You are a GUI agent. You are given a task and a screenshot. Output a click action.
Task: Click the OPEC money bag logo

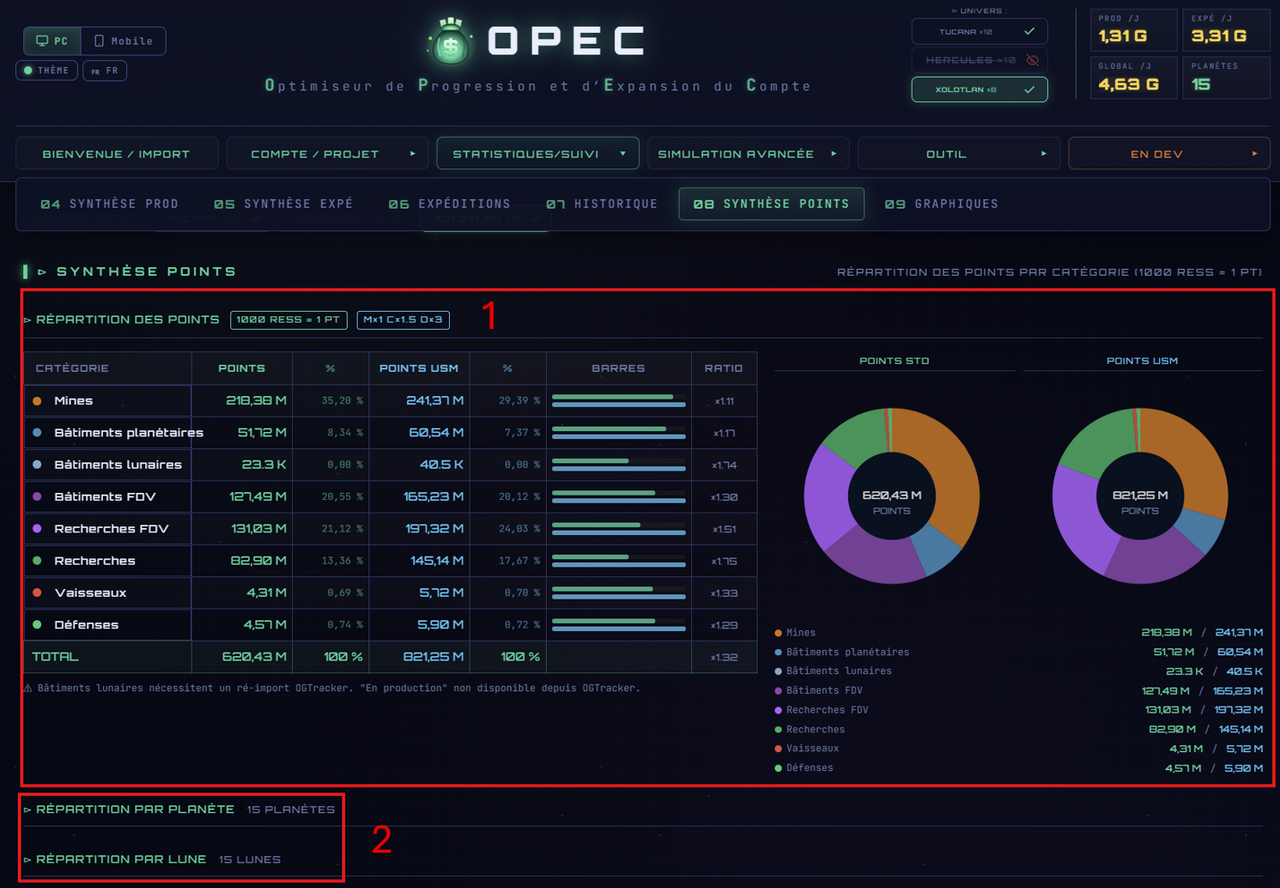point(451,41)
